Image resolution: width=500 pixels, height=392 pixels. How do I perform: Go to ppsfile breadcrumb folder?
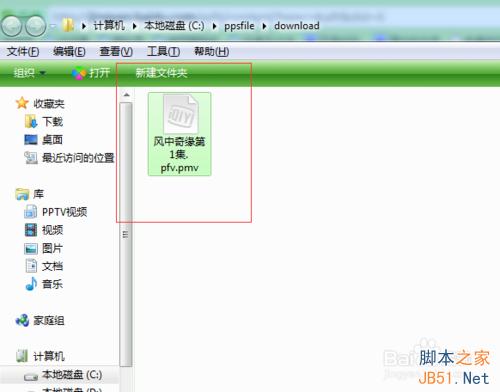[239, 26]
